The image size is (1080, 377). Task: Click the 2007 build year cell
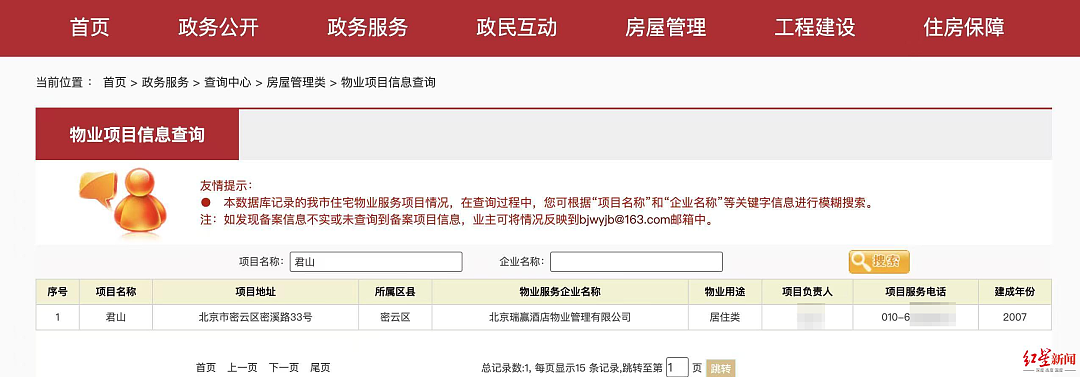[1015, 317]
